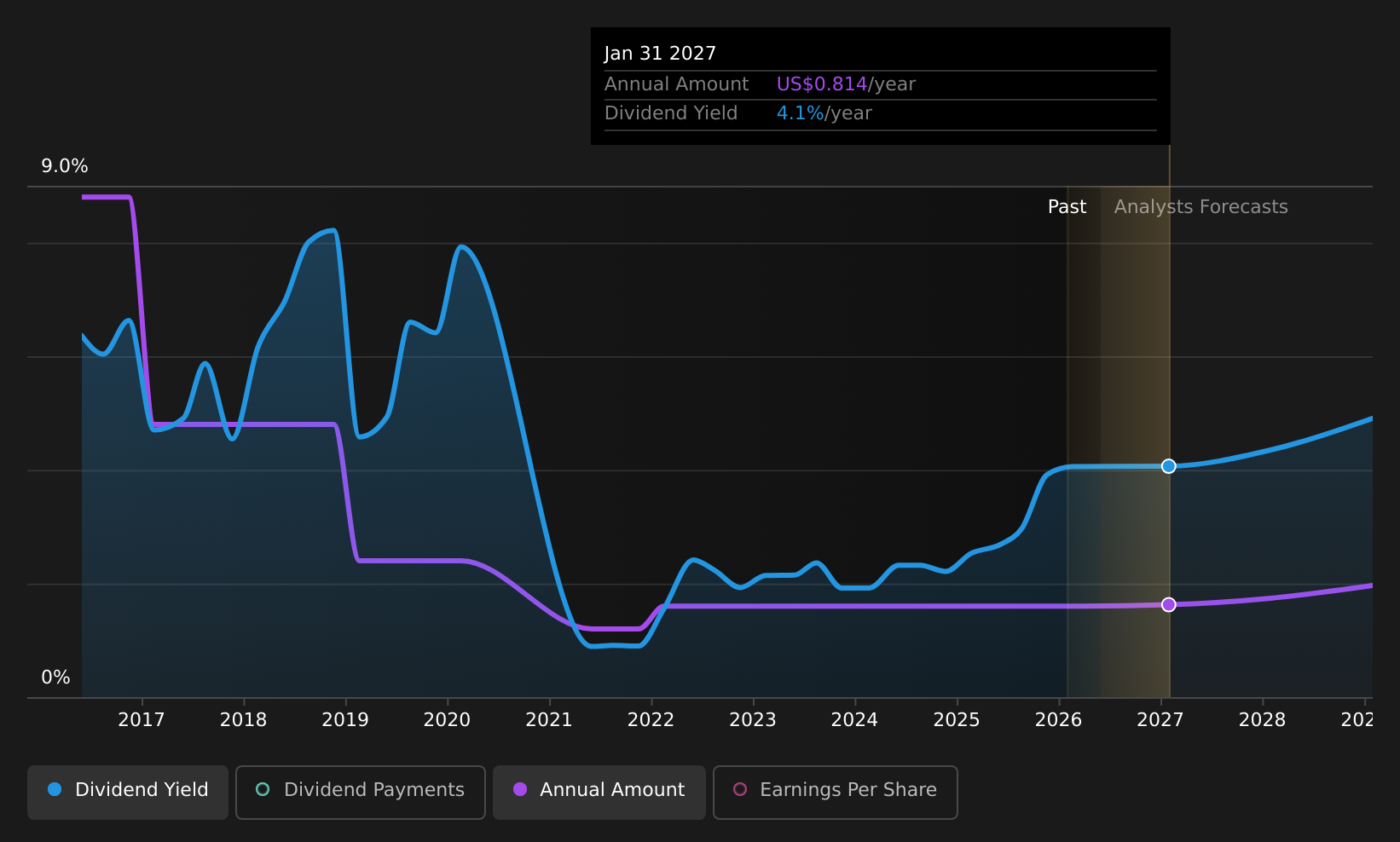
Task: Click the US$0.814 annual amount value
Action: 822,84
